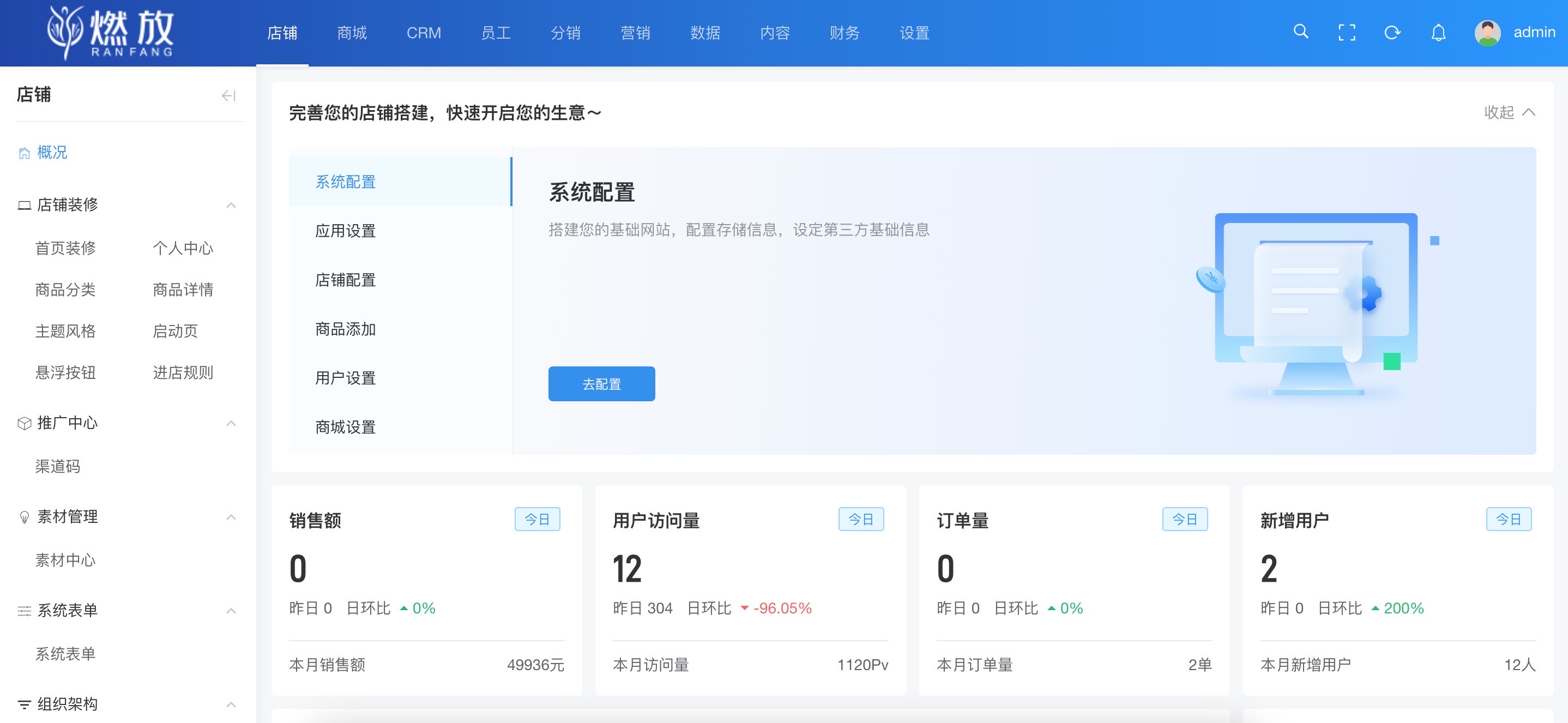1568x723 pixels.
Task: Click the refresh icon in top bar
Action: point(1392,32)
